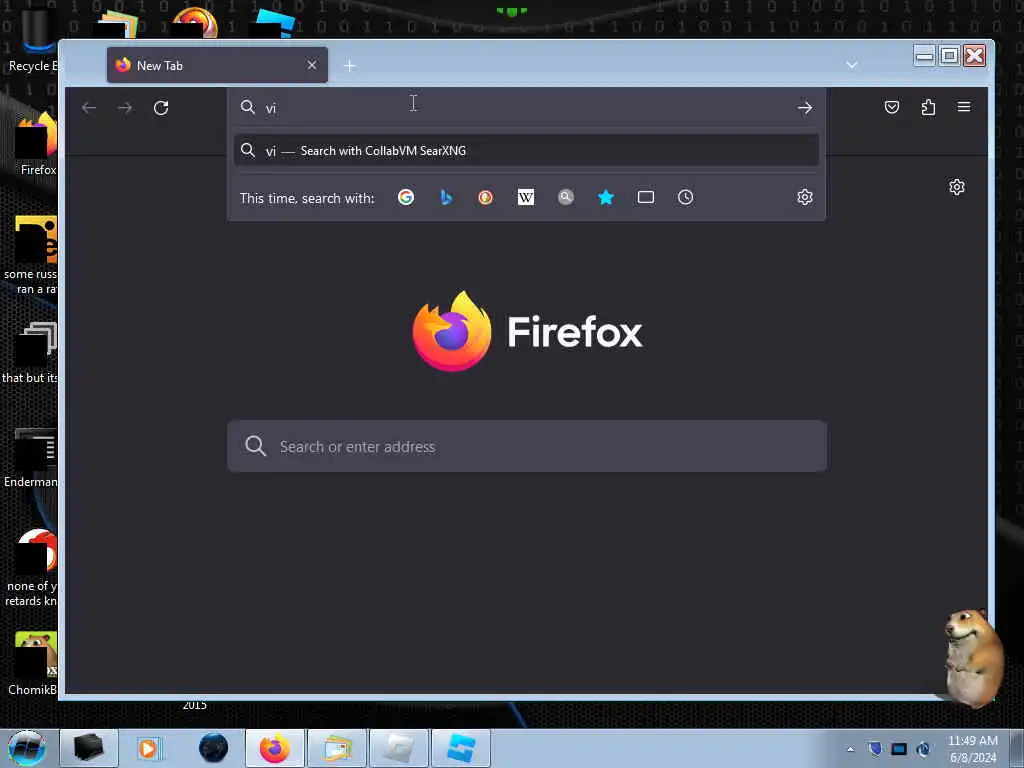1024x768 pixels.
Task: Search bookmarks via star icon
Action: point(606,197)
